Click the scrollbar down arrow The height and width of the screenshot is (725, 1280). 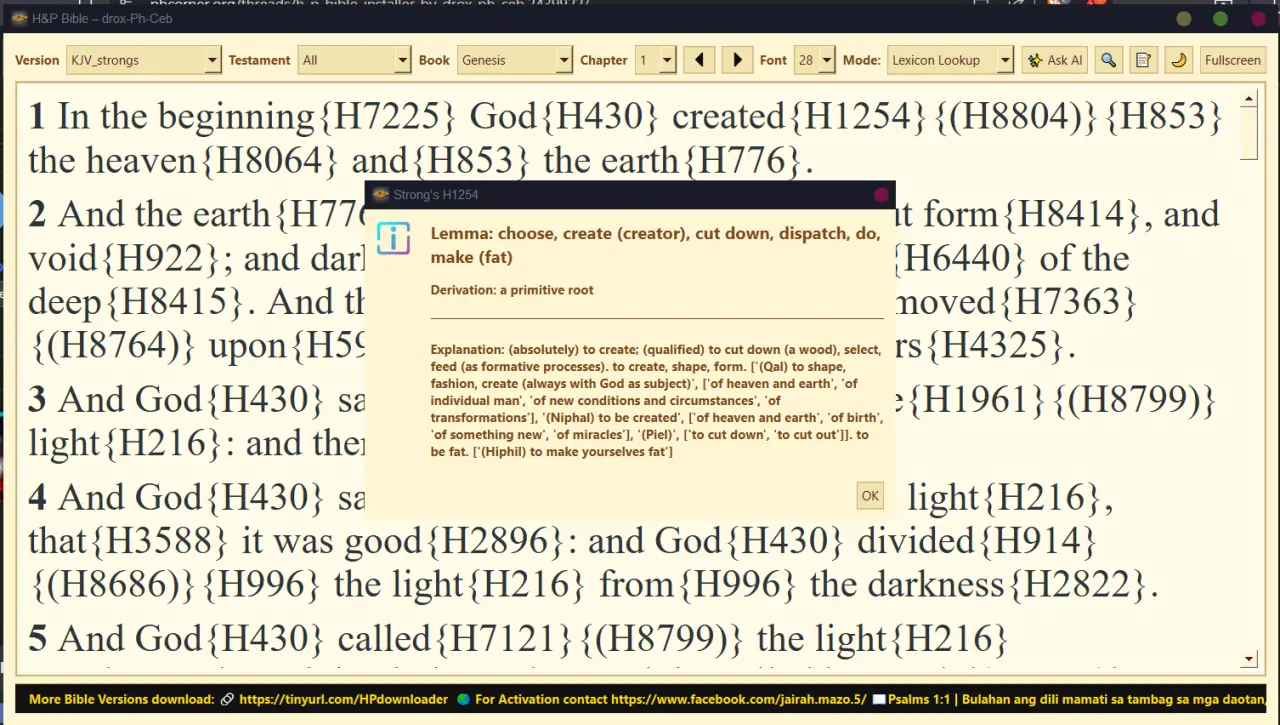tap(1248, 659)
